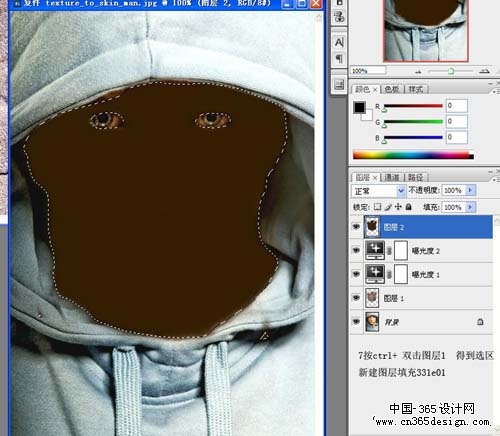500x436 pixels.
Task: Open blend mode 正常 dropdown
Action: click(x=378, y=191)
